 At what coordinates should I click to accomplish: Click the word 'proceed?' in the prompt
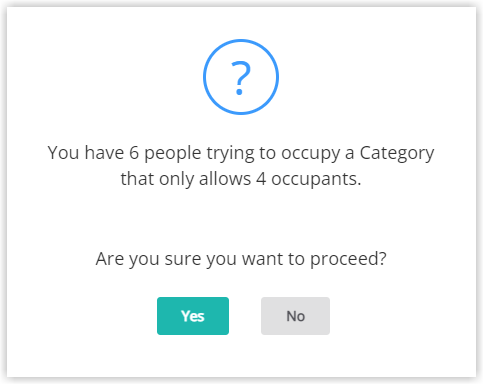pos(348,259)
